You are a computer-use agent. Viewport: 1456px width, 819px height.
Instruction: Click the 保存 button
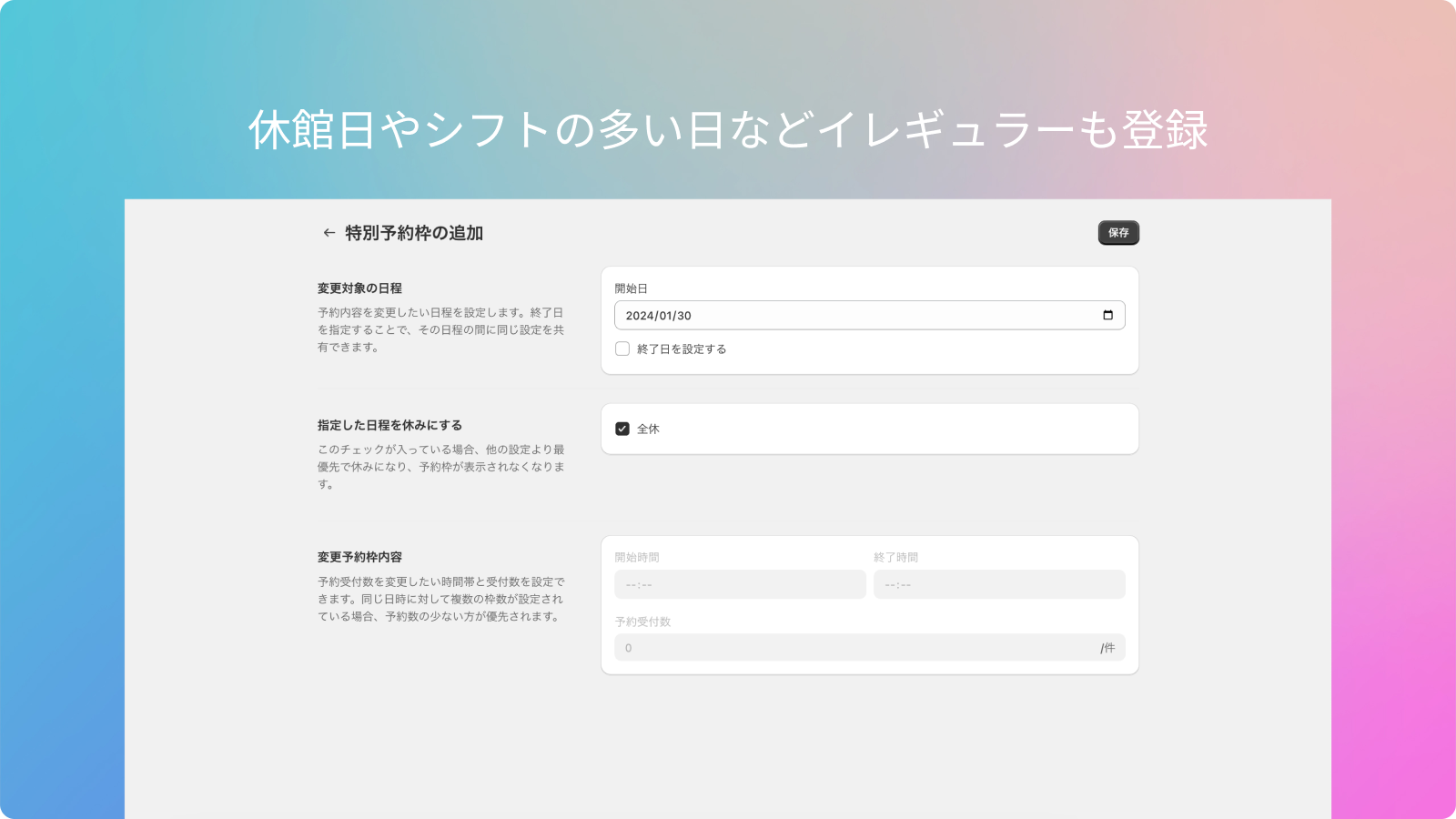(x=1118, y=233)
